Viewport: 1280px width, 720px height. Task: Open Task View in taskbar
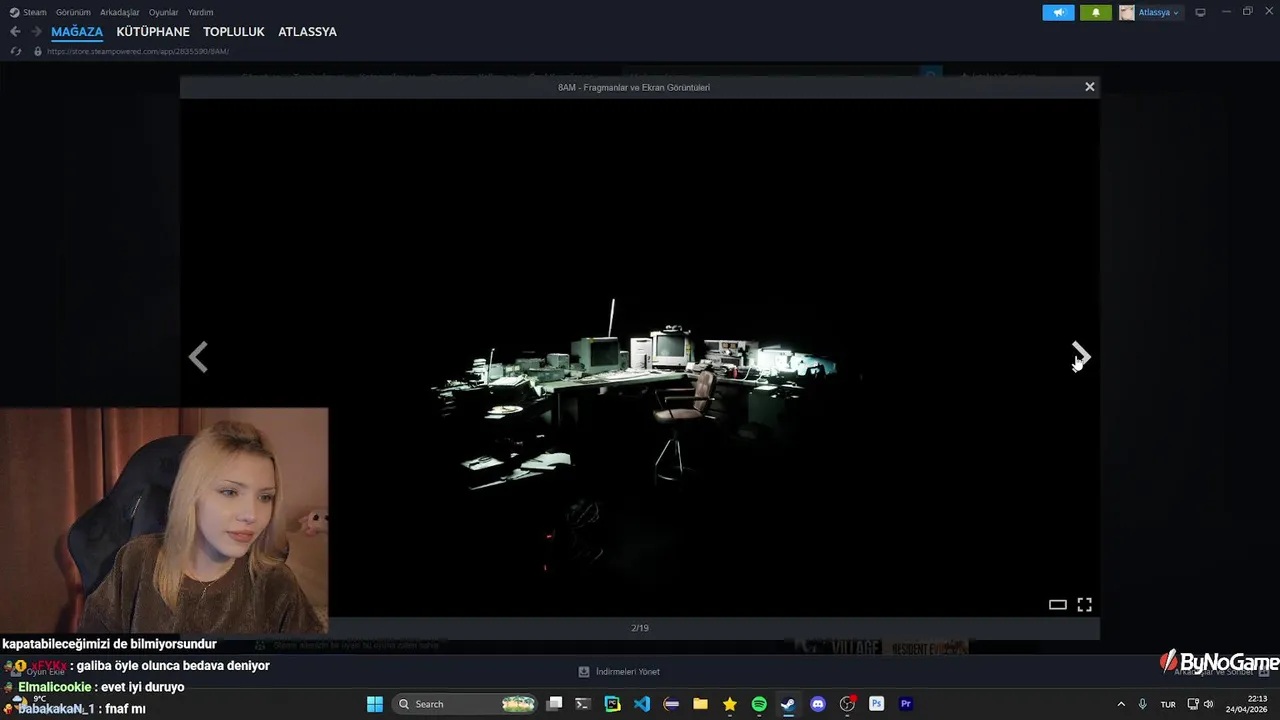tap(555, 704)
